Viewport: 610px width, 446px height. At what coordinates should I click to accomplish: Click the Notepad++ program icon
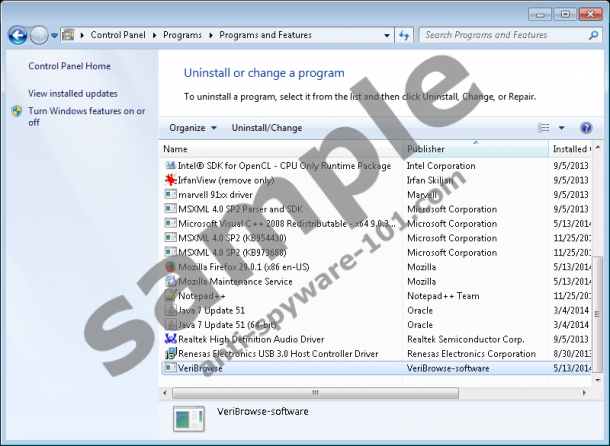coord(170,296)
